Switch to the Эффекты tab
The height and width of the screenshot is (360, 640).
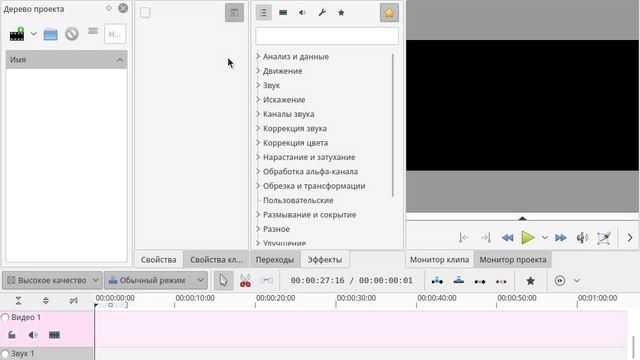click(x=325, y=260)
